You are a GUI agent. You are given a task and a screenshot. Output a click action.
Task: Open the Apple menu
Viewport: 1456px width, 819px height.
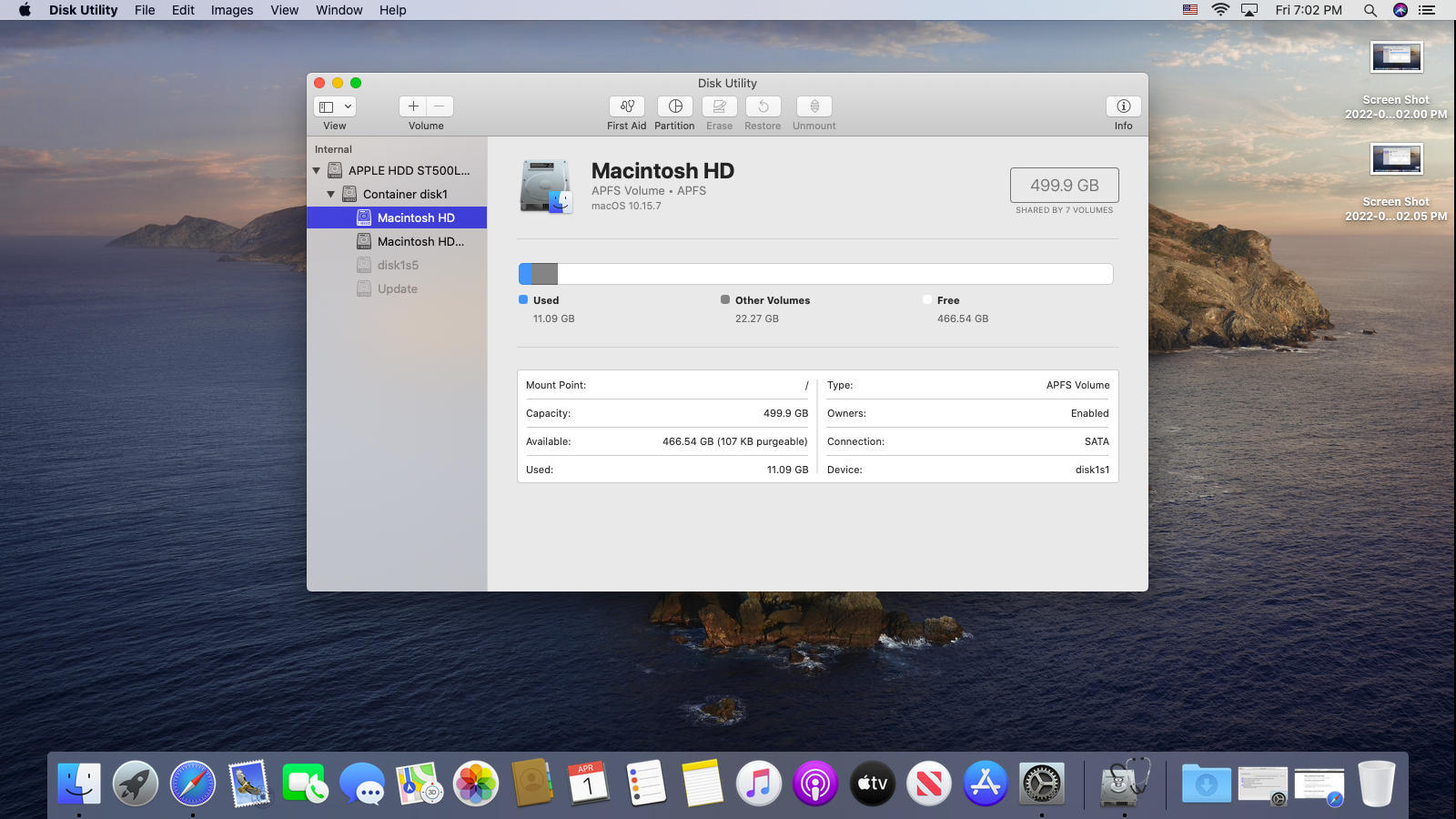(x=25, y=10)
